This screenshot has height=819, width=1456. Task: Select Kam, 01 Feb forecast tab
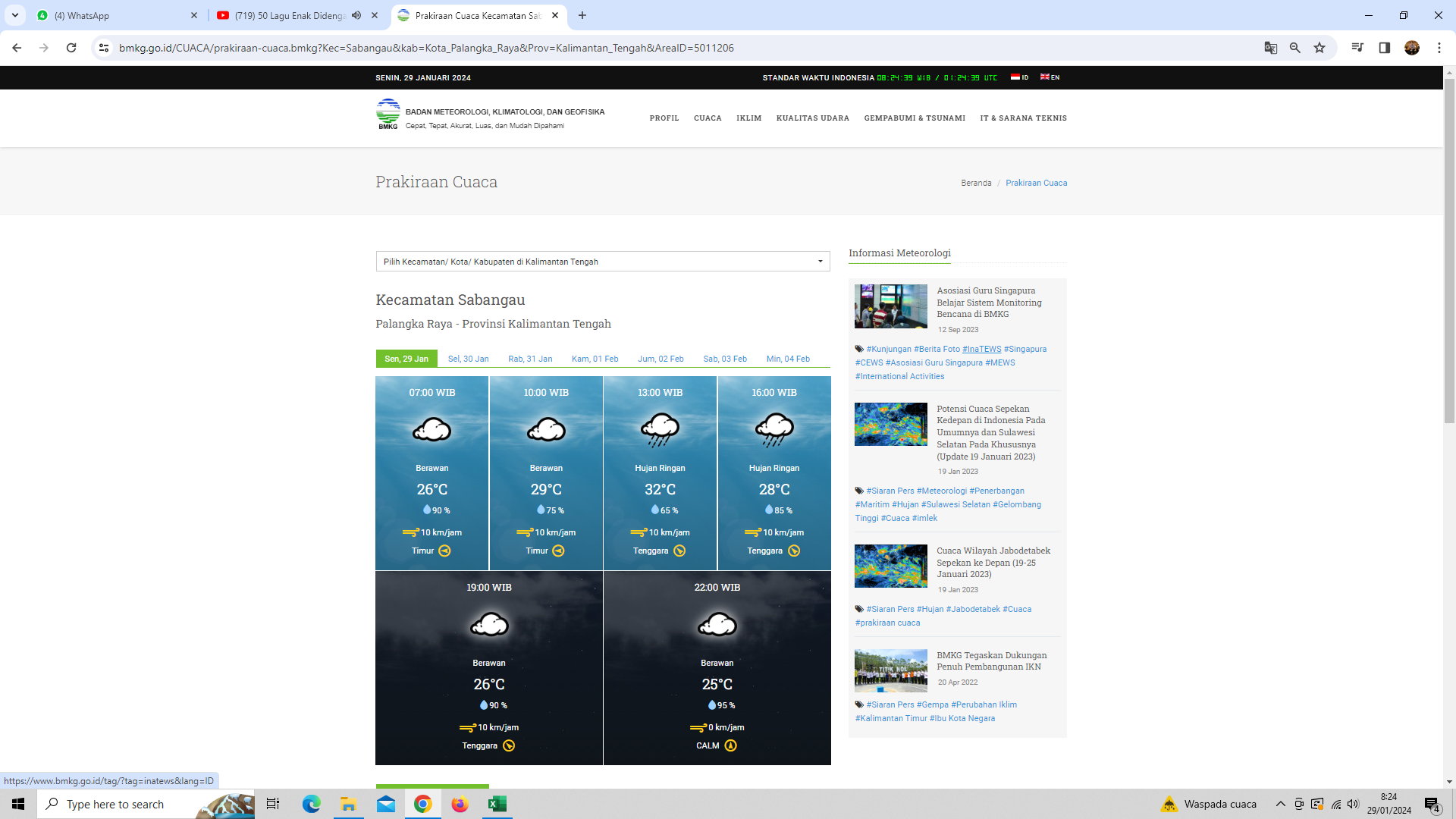click(x=595, y=359)
